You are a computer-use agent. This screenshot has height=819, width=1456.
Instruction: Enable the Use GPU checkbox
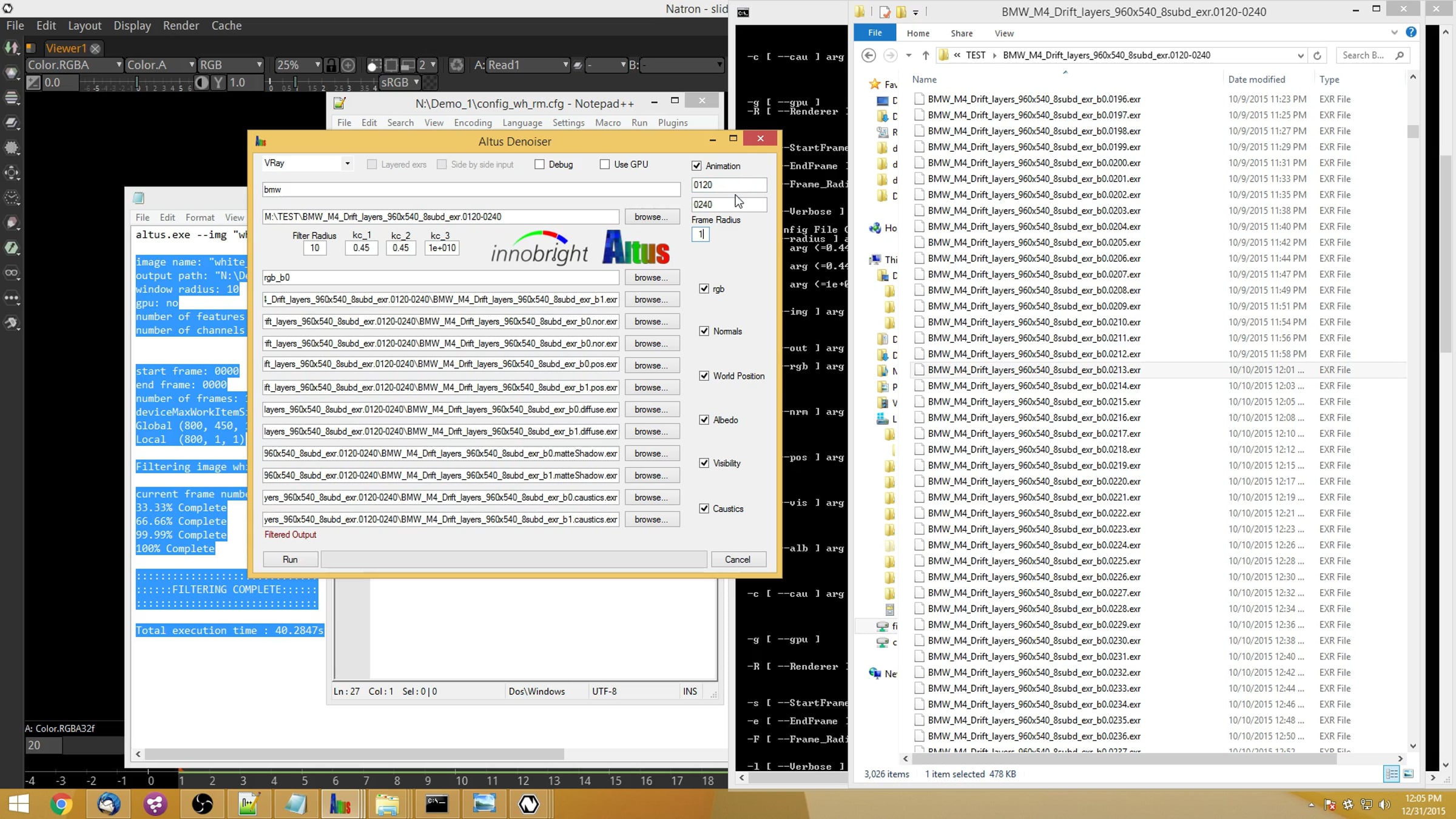(604, 164)
